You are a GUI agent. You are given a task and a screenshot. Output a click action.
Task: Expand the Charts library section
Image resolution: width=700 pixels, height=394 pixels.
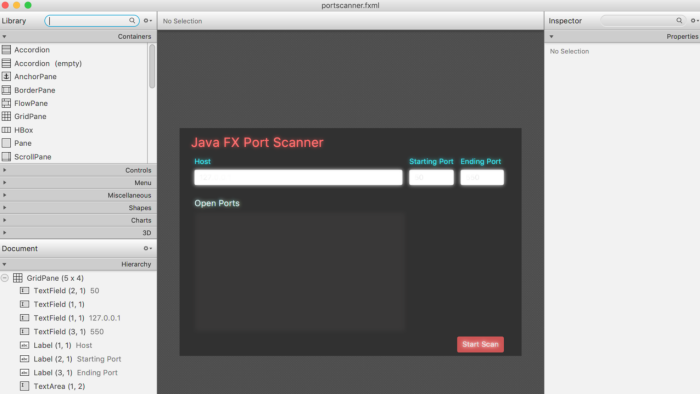pyautogui.click(x=4, y=220)
